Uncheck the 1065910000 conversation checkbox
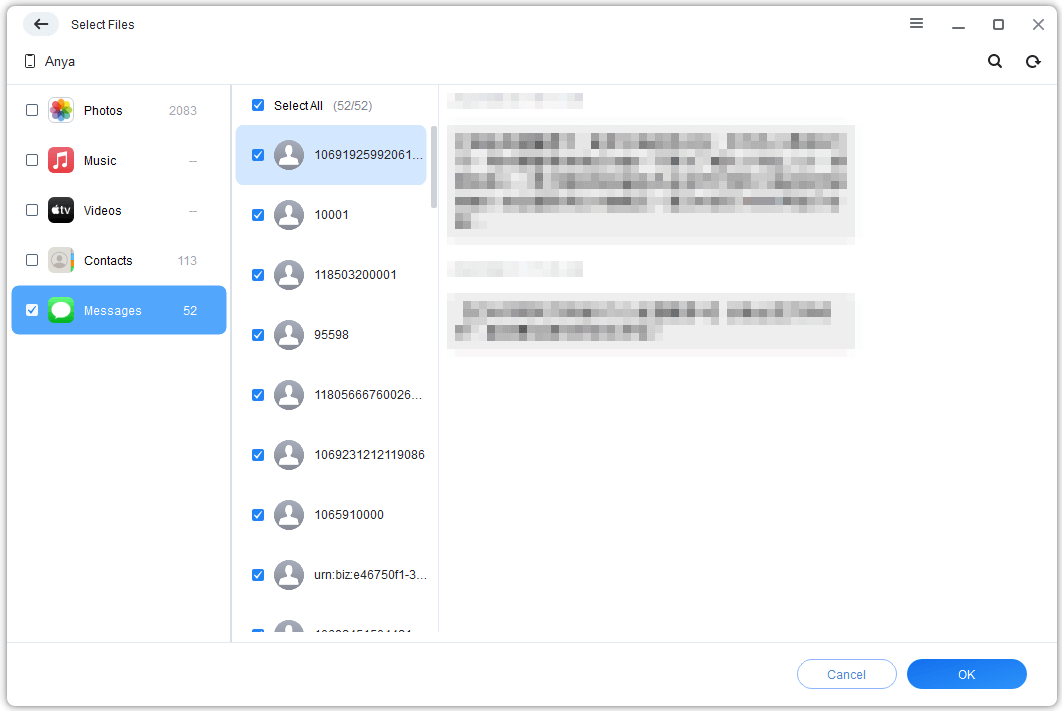The height and width of the screenshot is (711, 1062). [x=258, y=515]
